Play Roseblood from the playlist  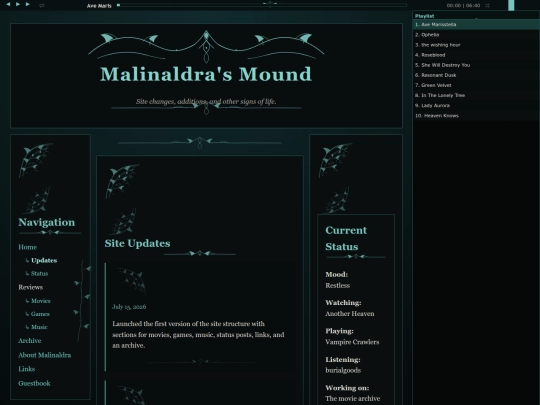(476, 55)
